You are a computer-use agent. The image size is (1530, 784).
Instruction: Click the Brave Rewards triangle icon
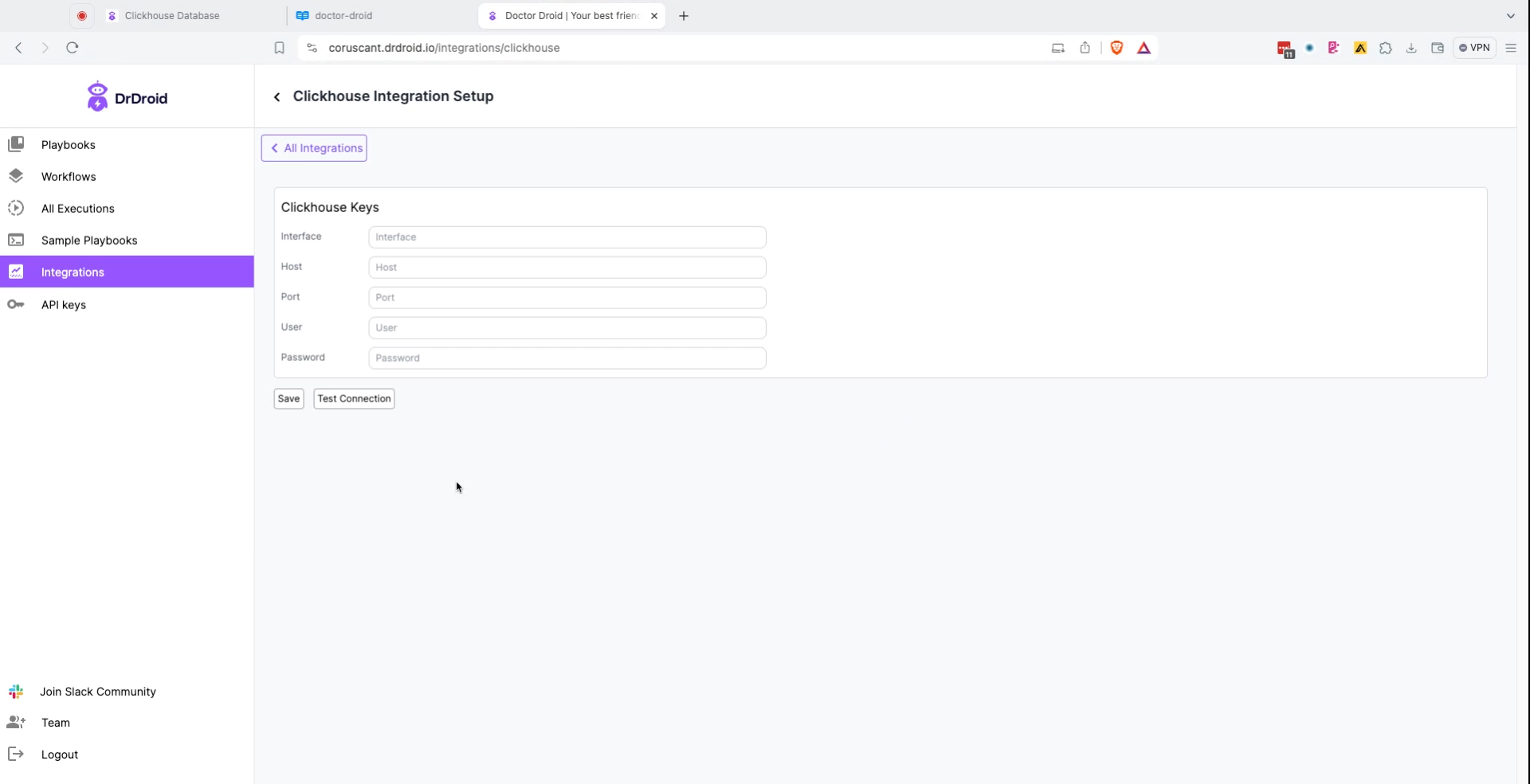1144,48
